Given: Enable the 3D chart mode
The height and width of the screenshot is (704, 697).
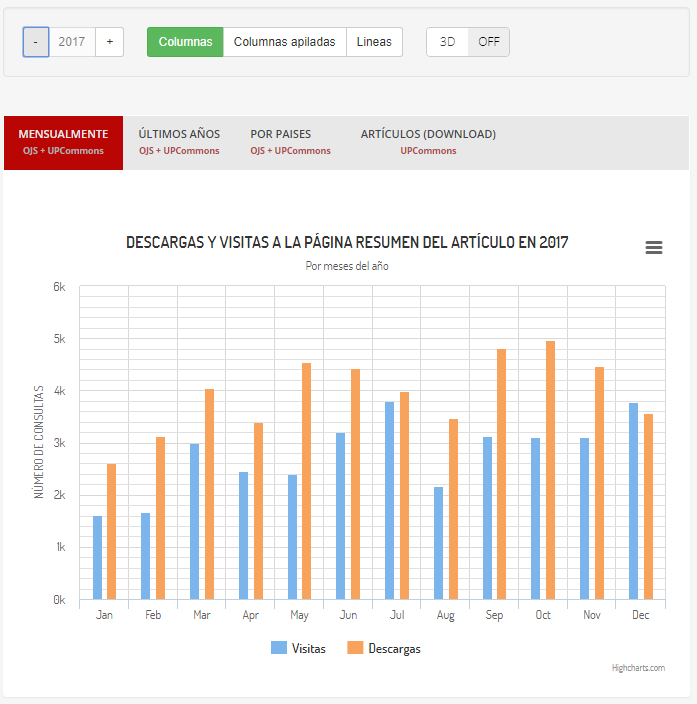Looking at the screenshot, I should 447,42.
